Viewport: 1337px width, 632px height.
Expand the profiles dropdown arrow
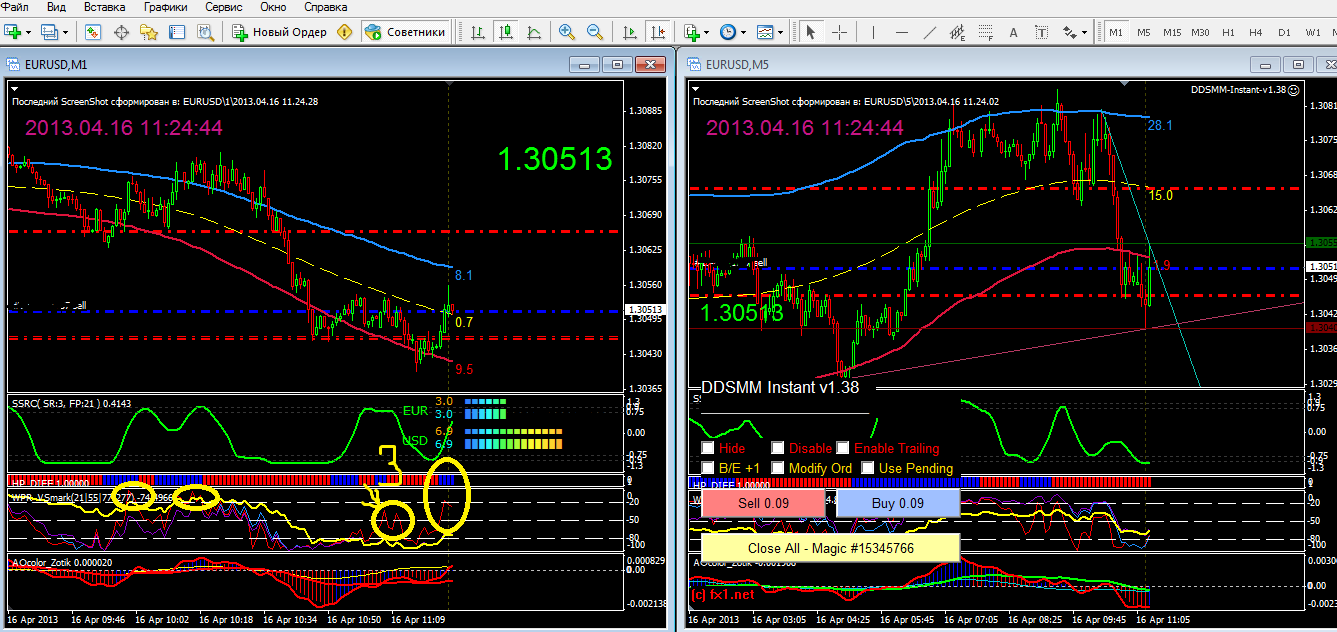(x=65, y=32)
